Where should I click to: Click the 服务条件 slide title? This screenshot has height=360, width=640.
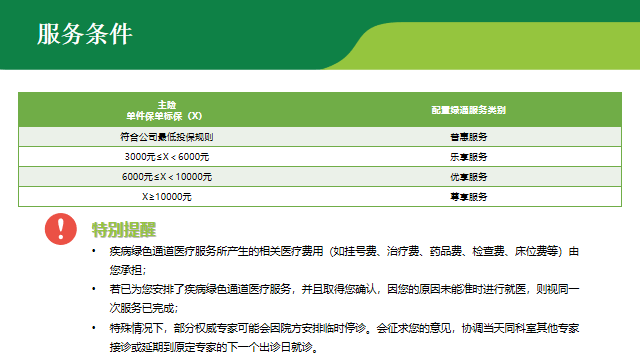coord(85,34)
